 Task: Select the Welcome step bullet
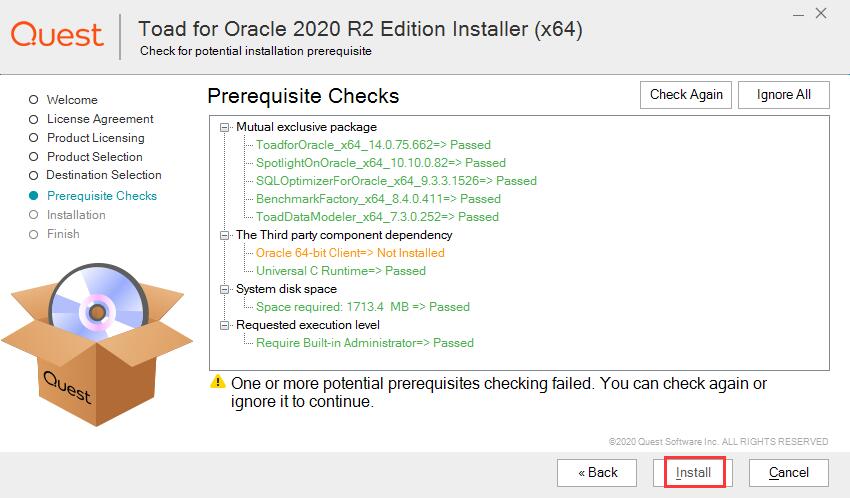(x=34, y=100)
